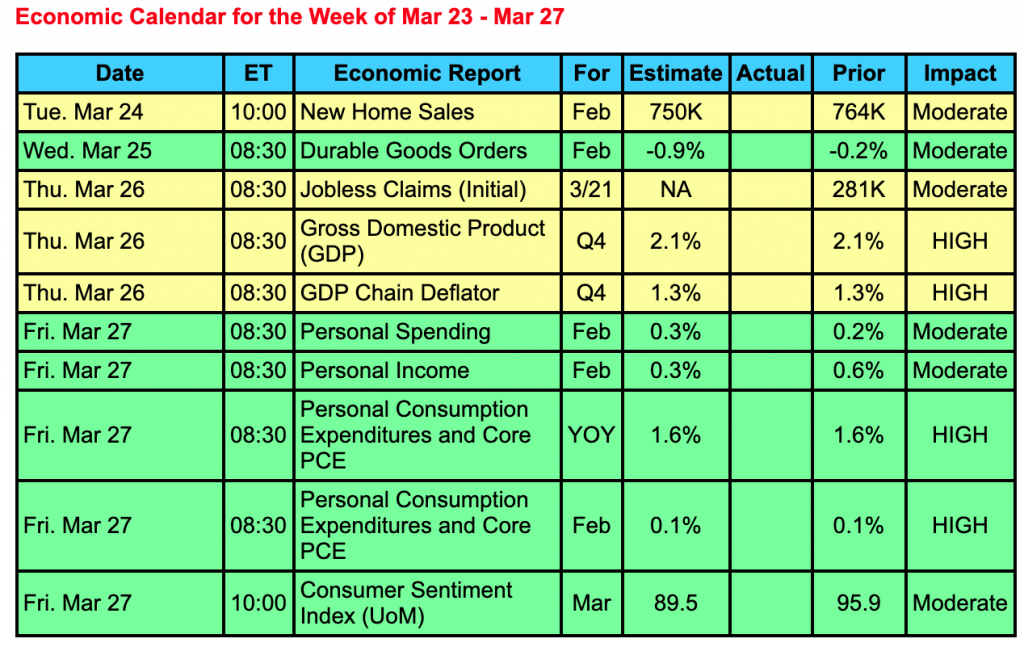Image resolution: width=1024 pixels, height=647 pixels.
Task: Click the GDP Chain Deflator cell
Action: (399, 293)
